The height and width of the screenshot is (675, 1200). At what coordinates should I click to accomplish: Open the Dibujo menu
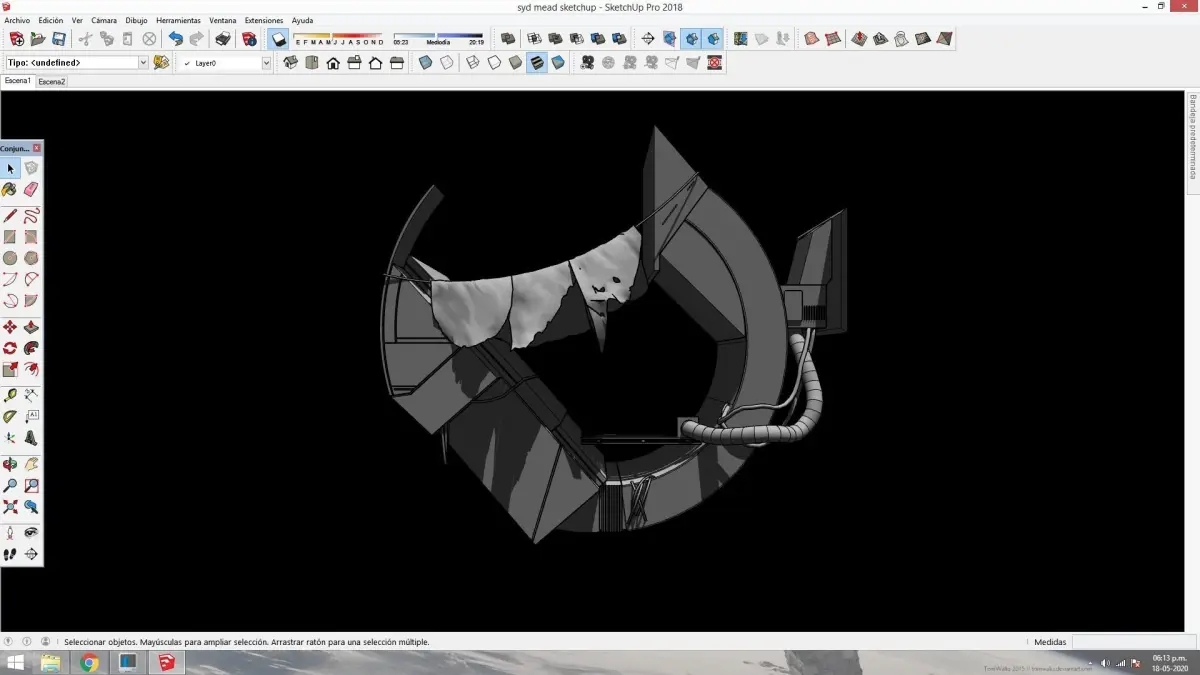coord(136,20)
